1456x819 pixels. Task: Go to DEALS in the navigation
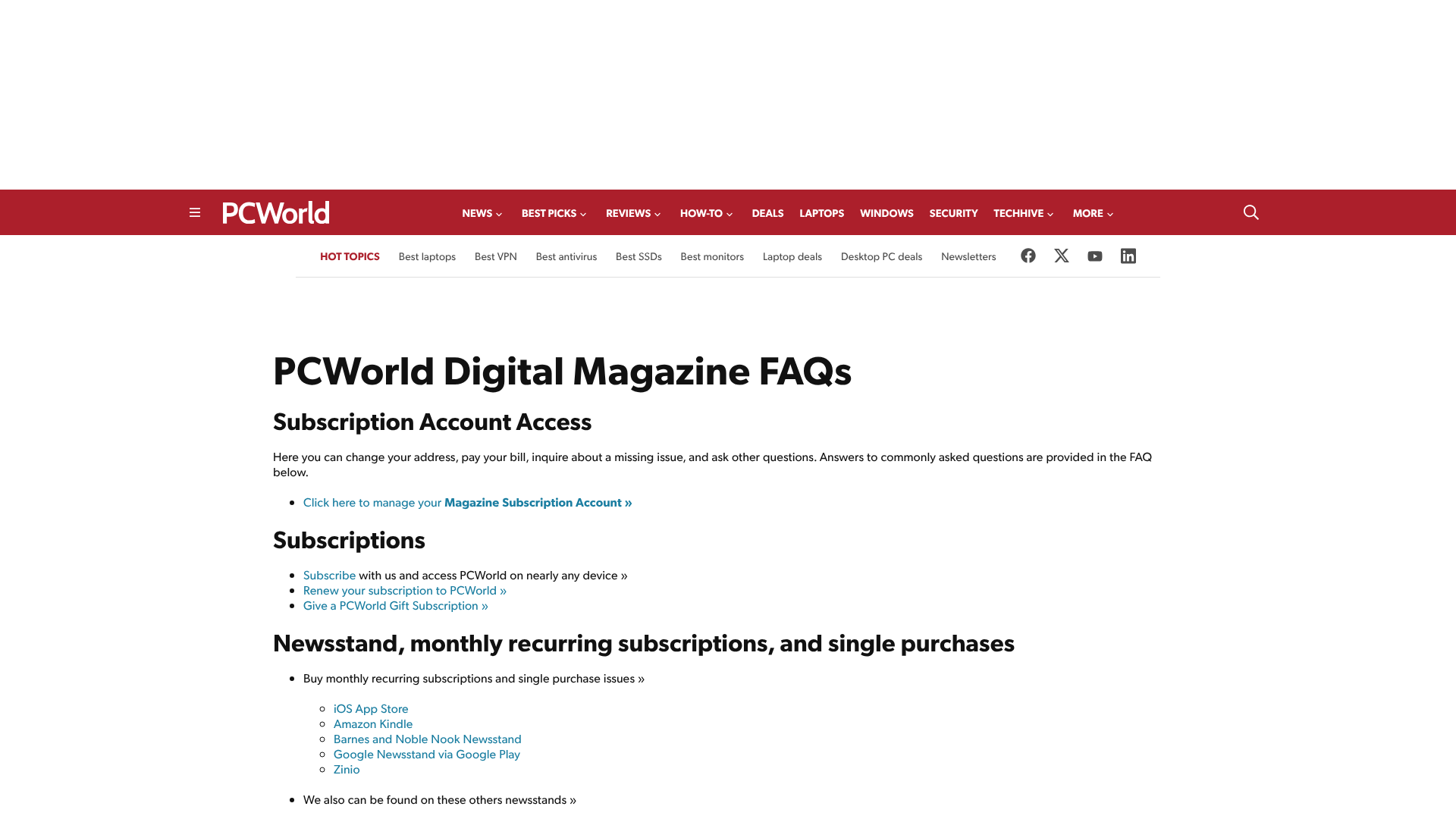point(767,214)
